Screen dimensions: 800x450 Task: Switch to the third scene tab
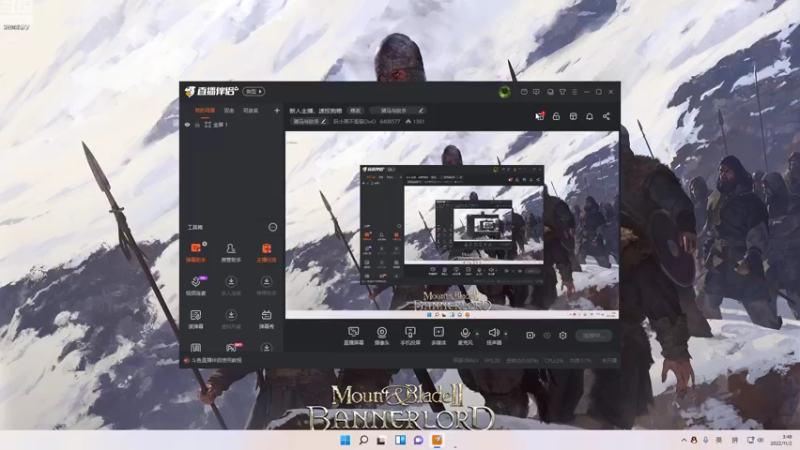[x=251, y=110]
